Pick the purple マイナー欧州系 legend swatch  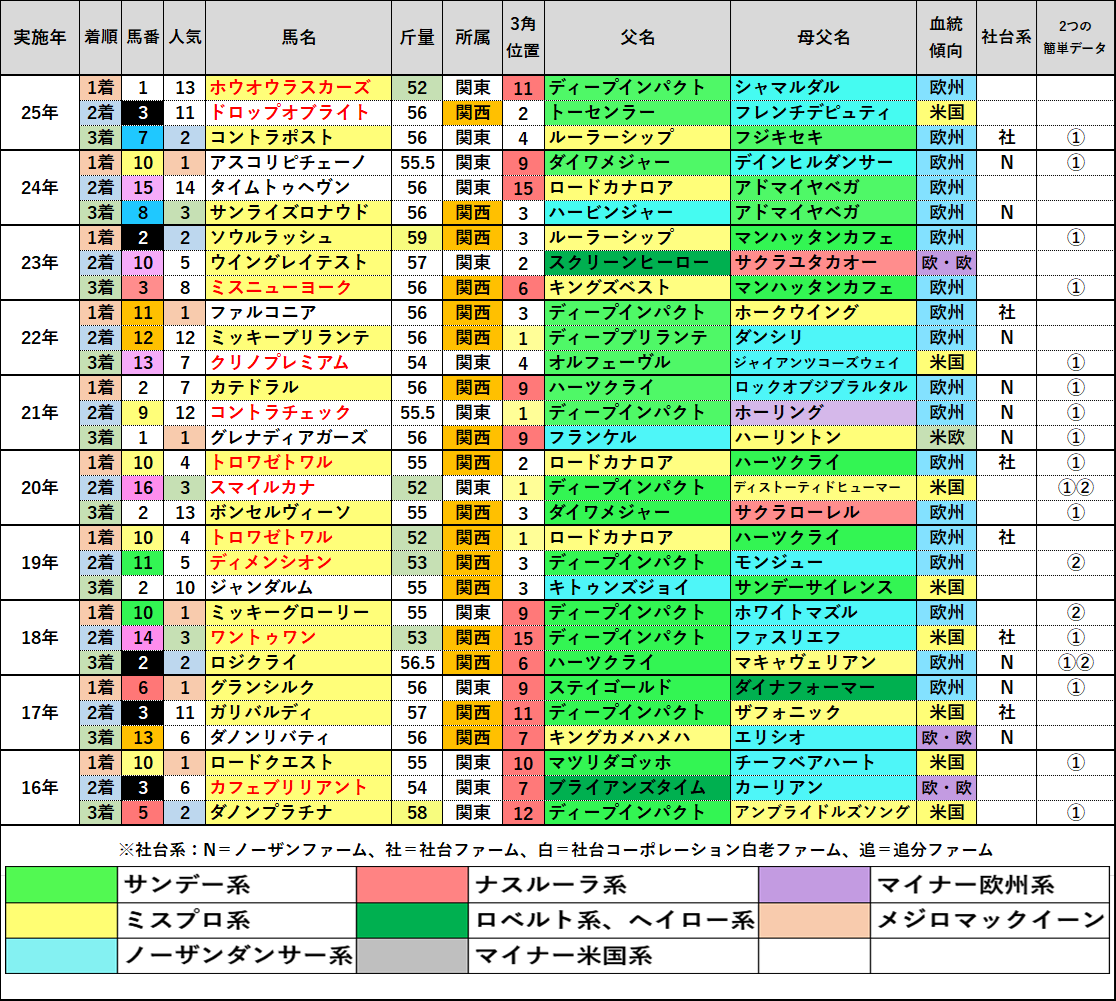815,885
